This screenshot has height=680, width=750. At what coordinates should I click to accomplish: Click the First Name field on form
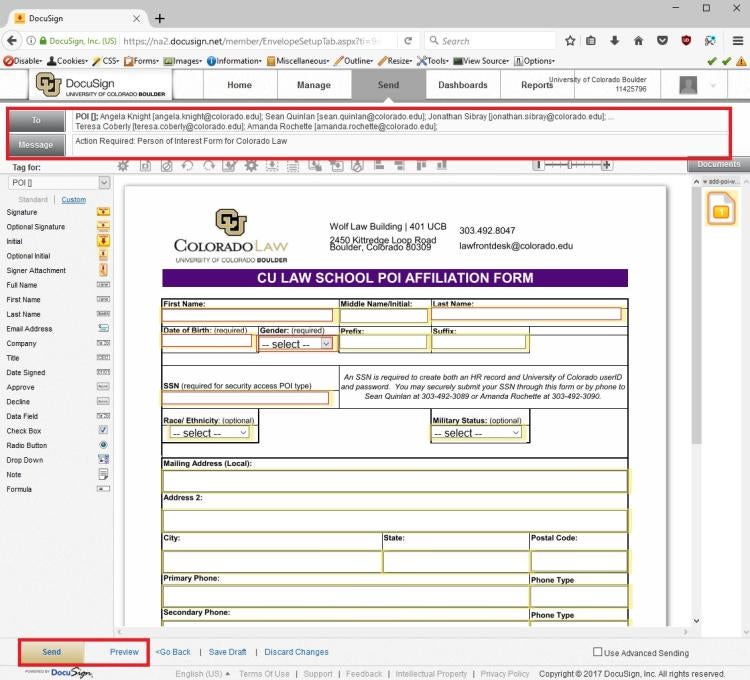coord(247,315)
